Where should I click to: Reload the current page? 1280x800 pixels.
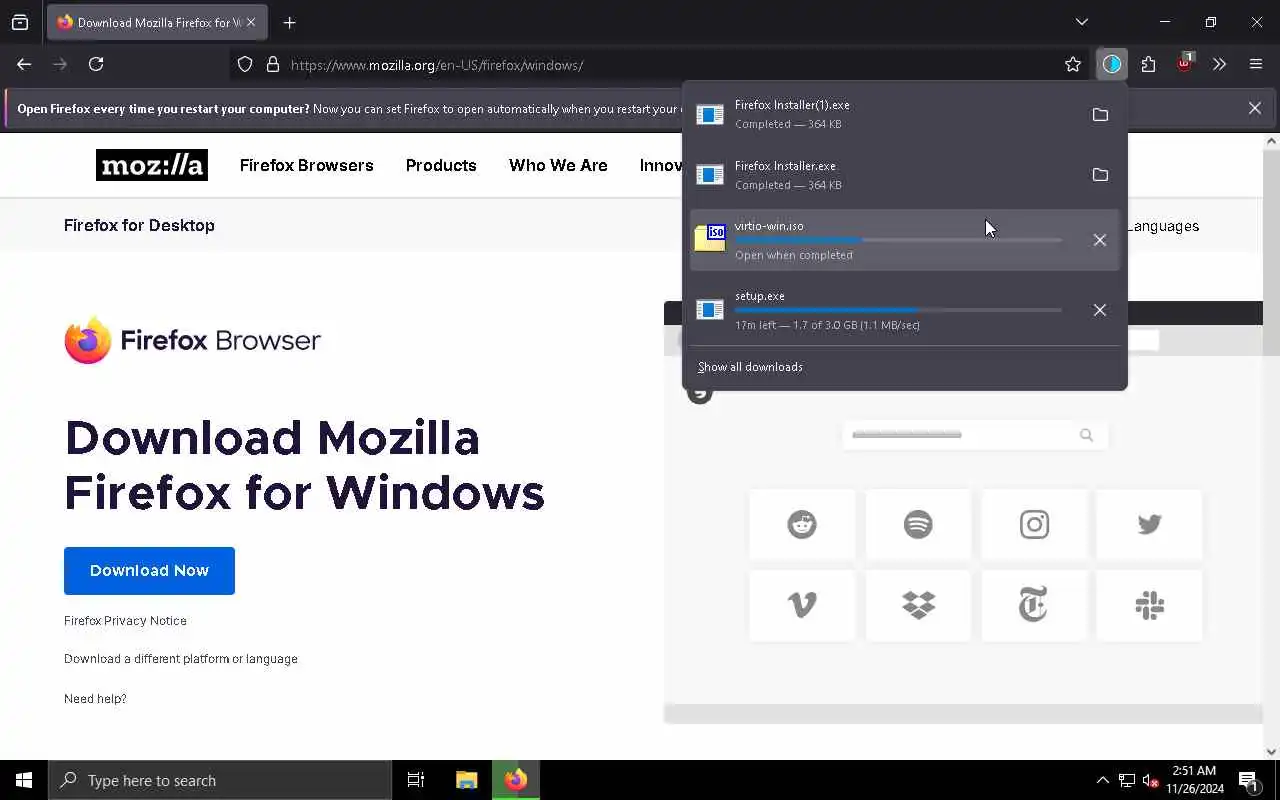96,64
